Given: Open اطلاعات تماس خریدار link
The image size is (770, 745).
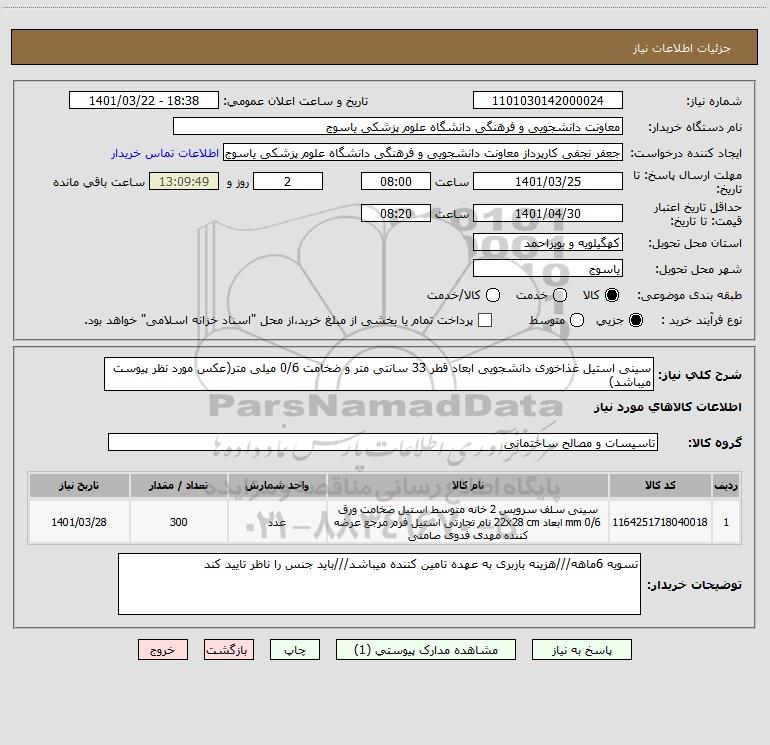Looking at the screenshot, I should [165, 153].
